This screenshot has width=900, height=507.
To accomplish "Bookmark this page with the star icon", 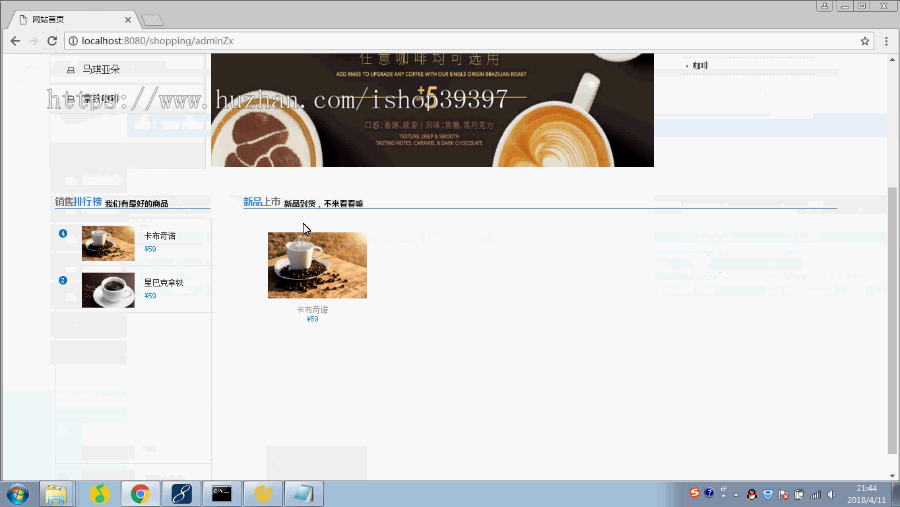I will [x=865, y=41].
